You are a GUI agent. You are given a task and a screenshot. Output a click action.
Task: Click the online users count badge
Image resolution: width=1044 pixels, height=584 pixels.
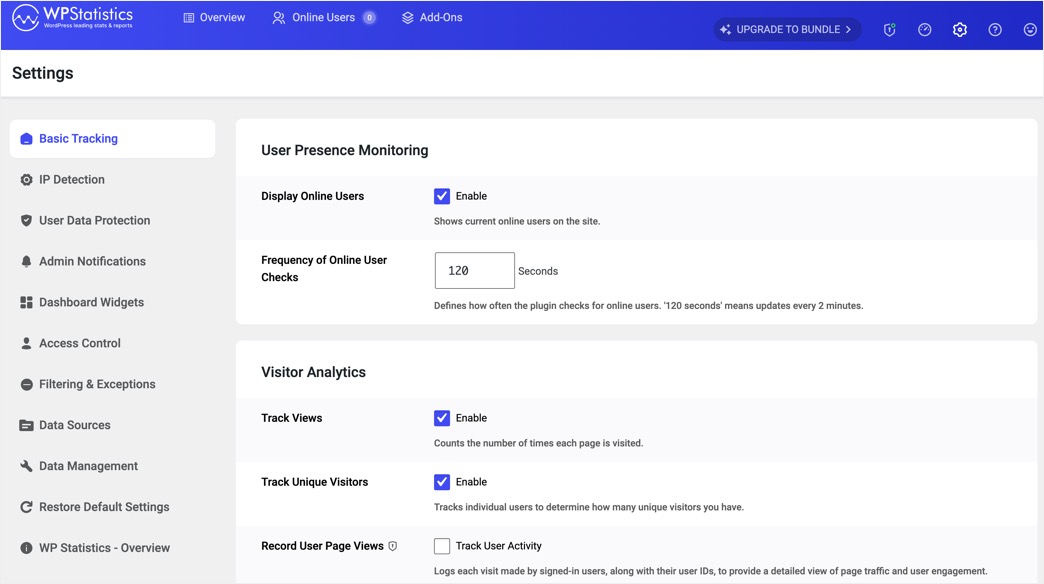pos(369,18)
